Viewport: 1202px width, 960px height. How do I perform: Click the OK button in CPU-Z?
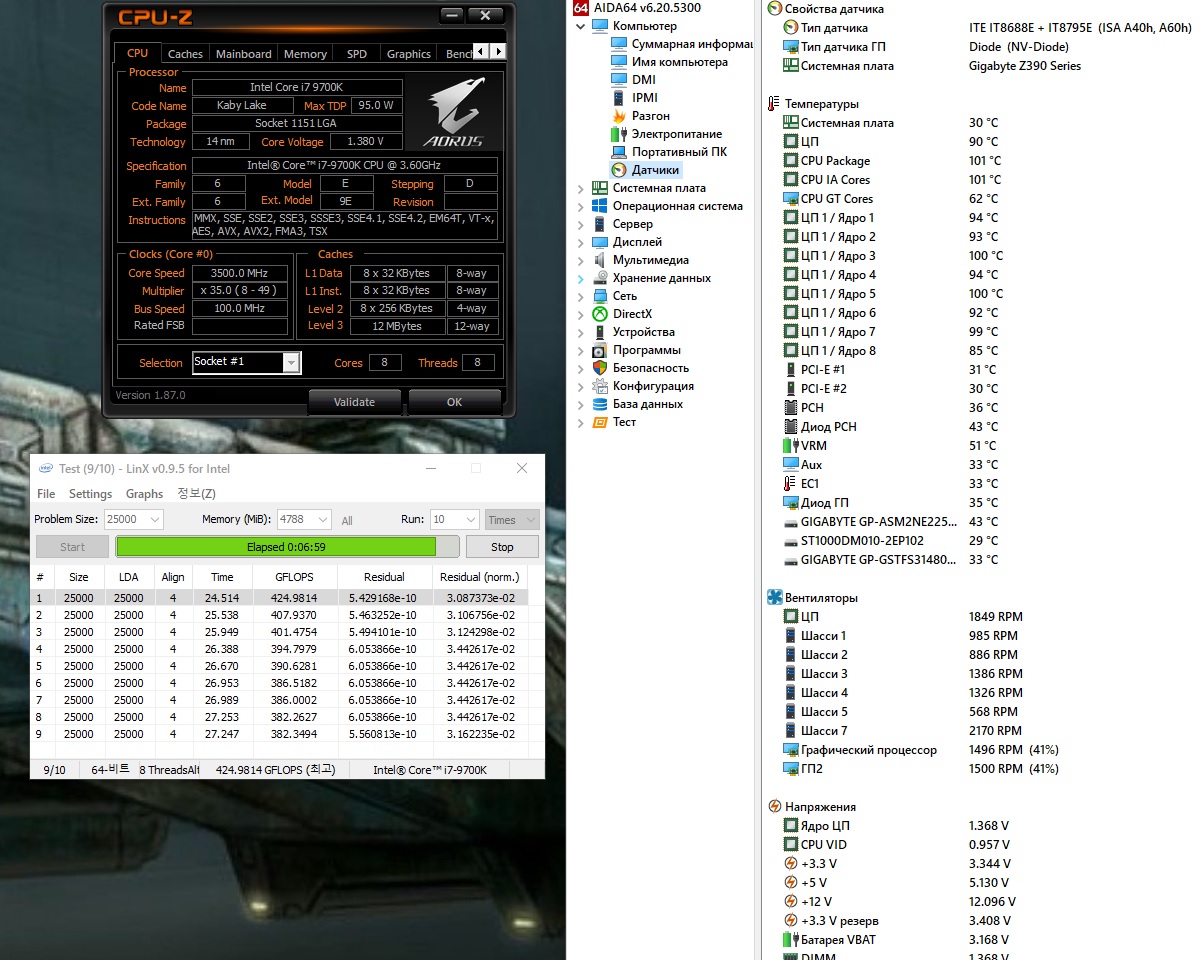(x=454, y=402)
